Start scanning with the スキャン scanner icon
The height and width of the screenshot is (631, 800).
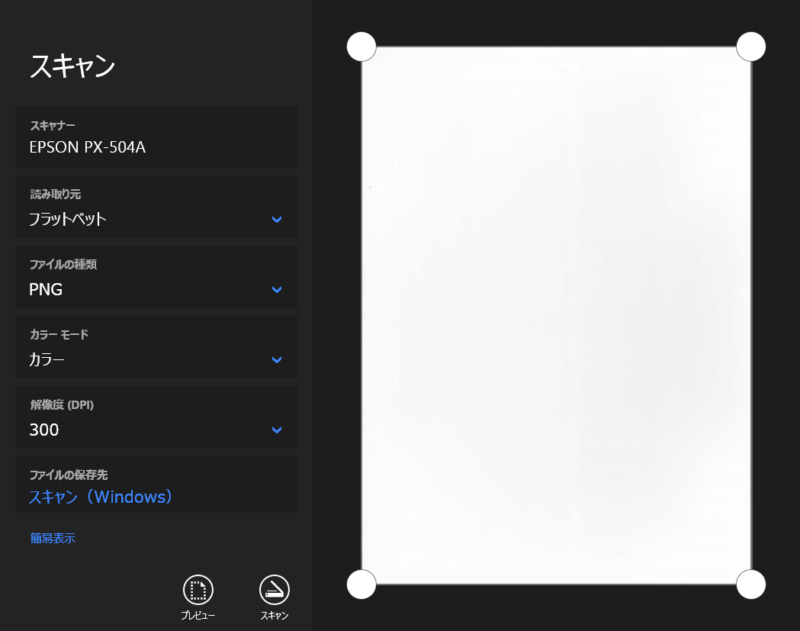[x=274, y=589]
